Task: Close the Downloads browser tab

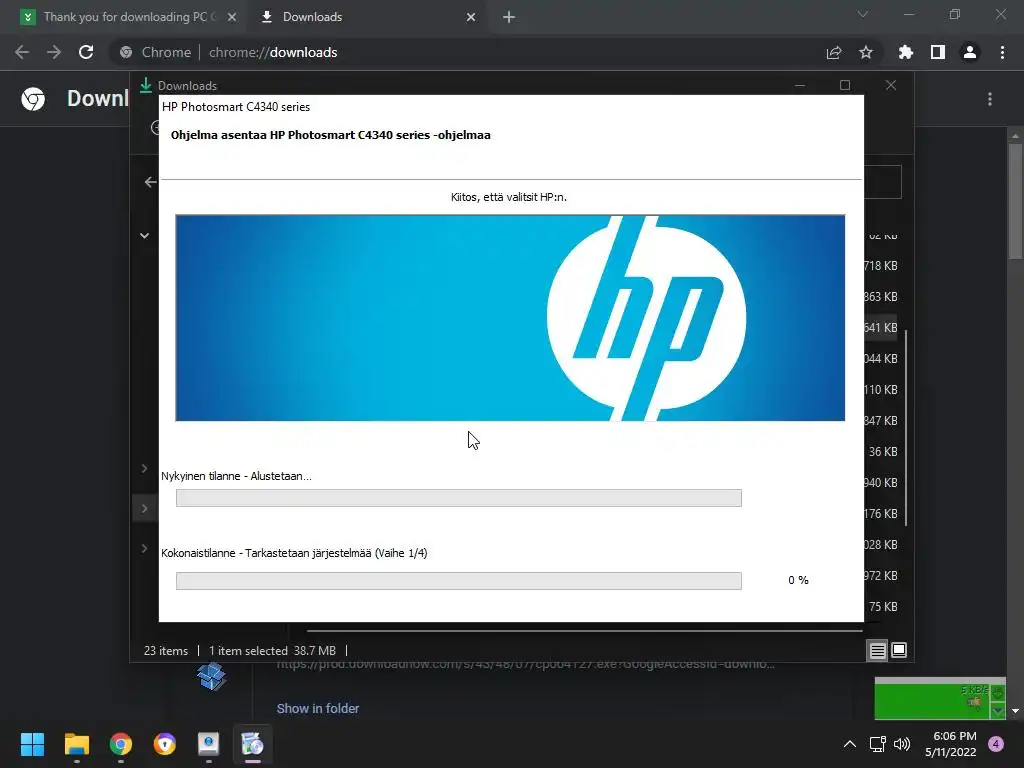Action: coord(471,17)
